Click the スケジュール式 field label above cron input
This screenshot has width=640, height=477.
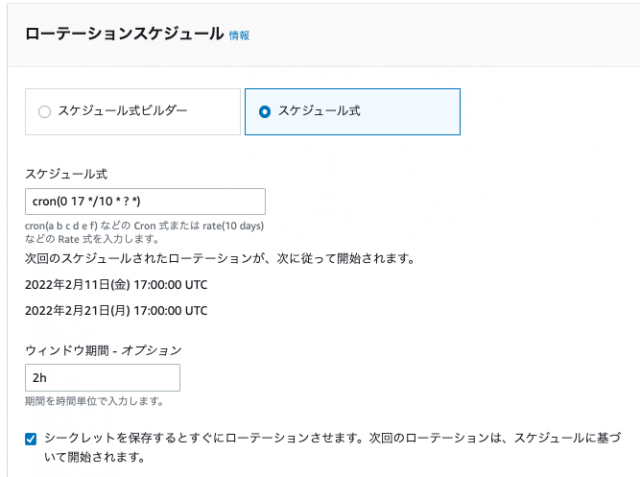66,174
